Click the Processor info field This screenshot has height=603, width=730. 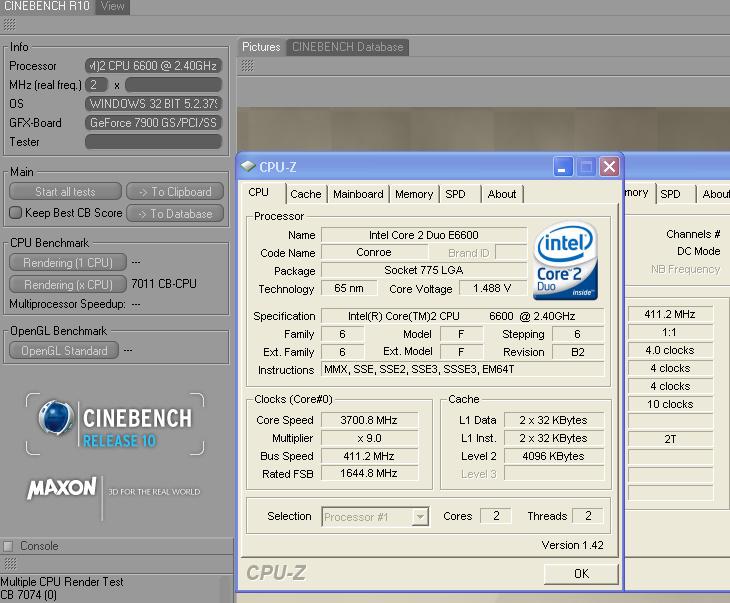[153, 66]
